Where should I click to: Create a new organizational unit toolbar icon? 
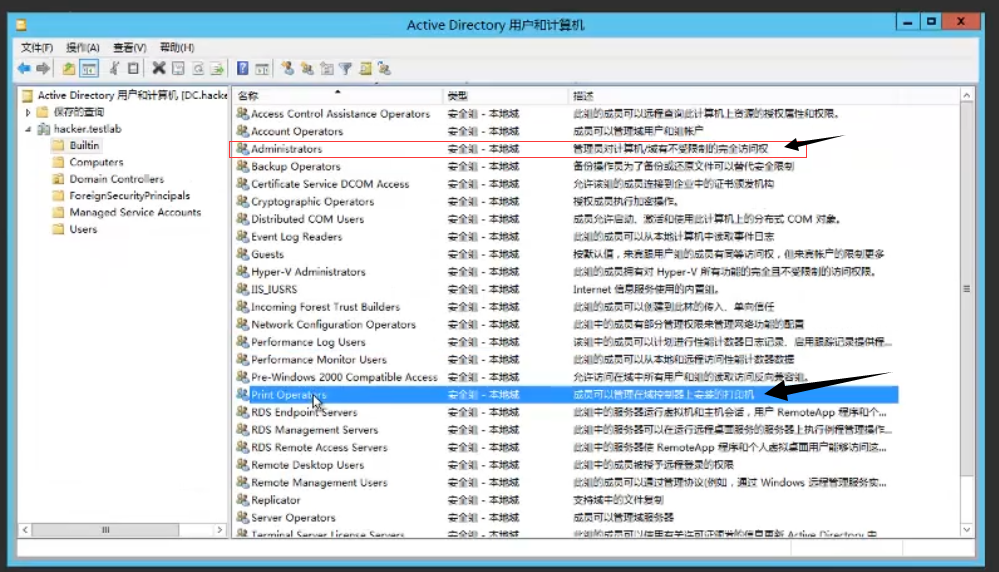(327, 68)
